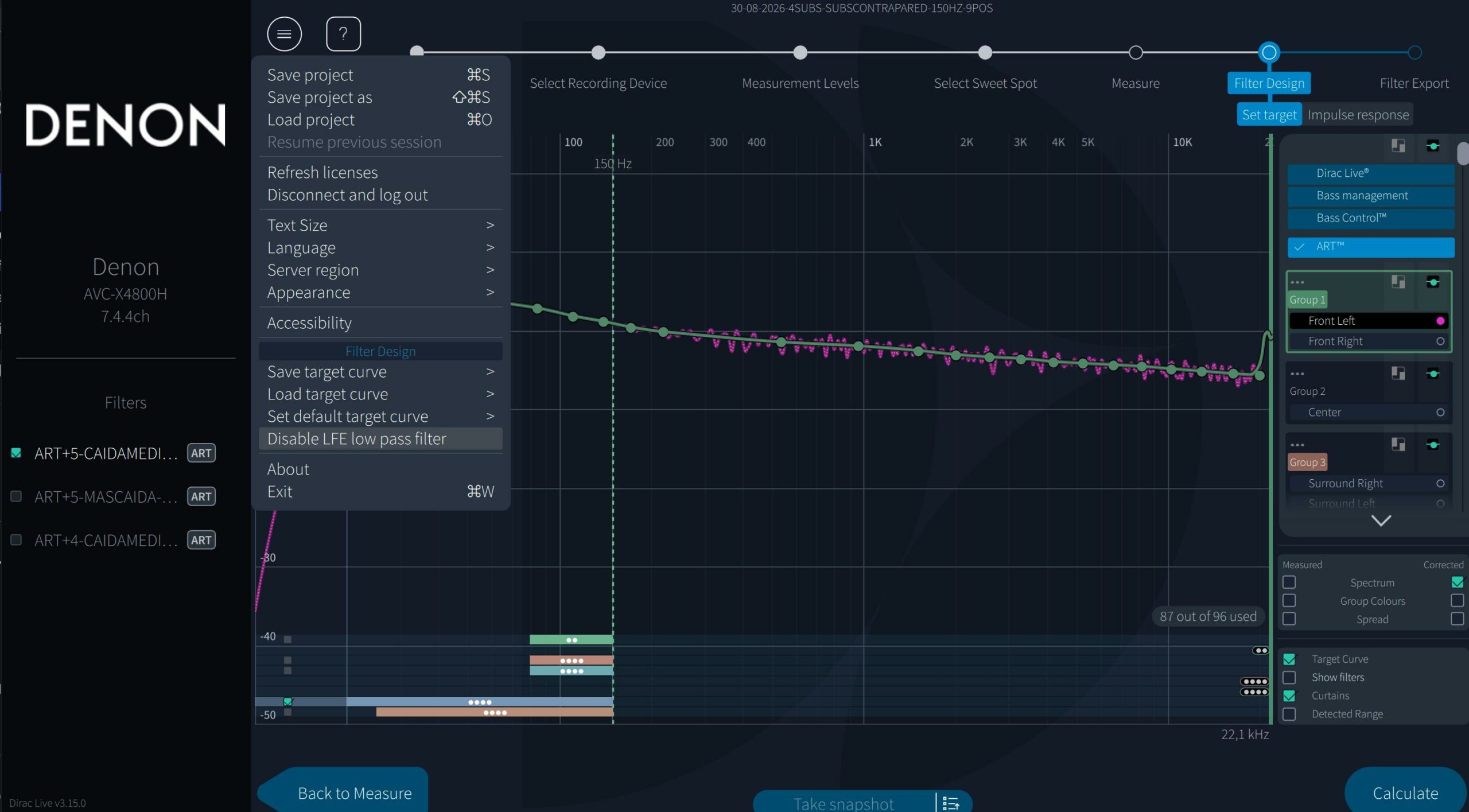
Task: Switch to Impulse response tab
Action: click(x=1358, y=115)
